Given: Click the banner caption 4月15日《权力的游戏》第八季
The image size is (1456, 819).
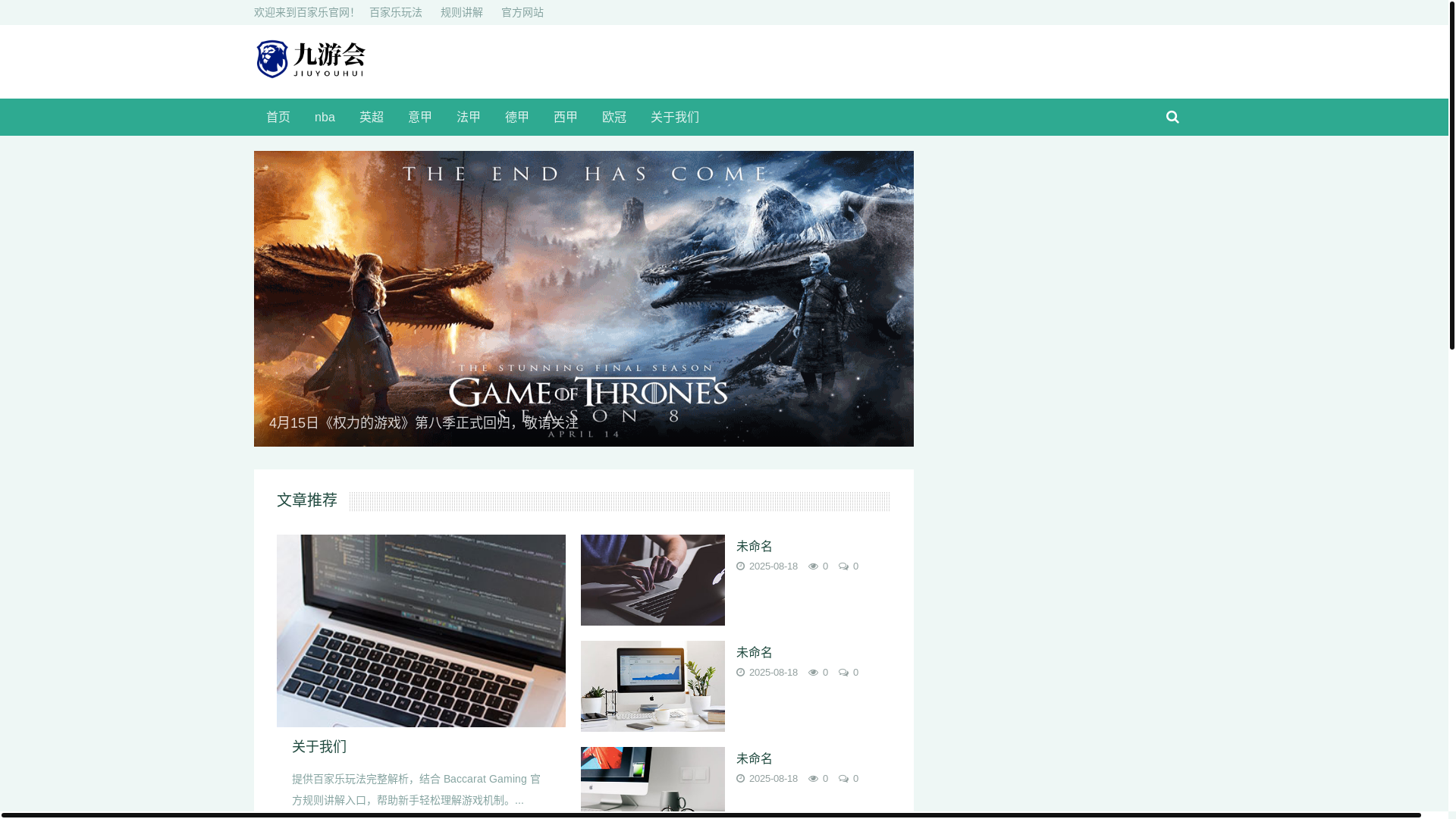Looking at the screenshot, I should [423, 422].
